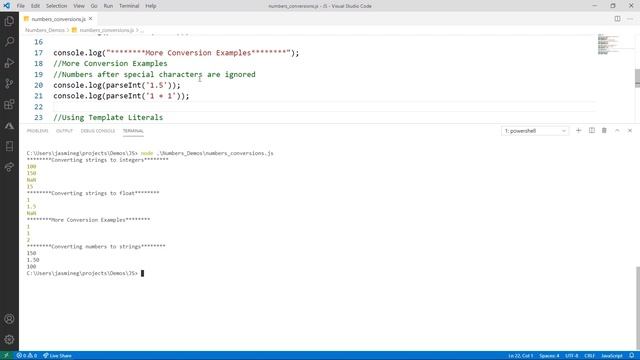Click parseInt('1.5') code on line 20
Screen dimensions: 640x360
(141, 85)
